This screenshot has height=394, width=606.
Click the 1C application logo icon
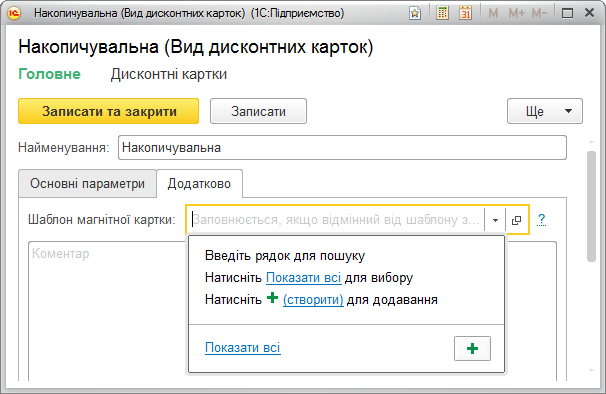tap(14, 13)
